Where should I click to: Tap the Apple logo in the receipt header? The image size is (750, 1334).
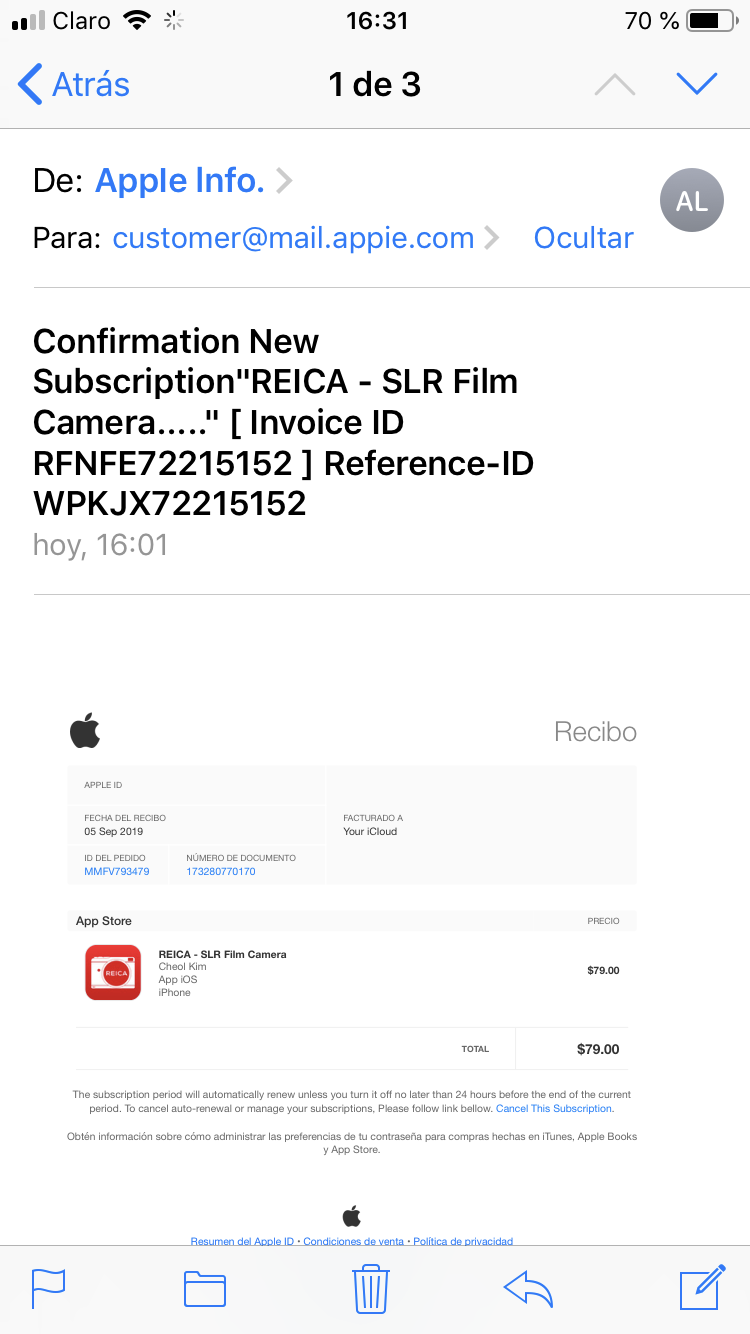pyautogui.click(x=85, y=731)
